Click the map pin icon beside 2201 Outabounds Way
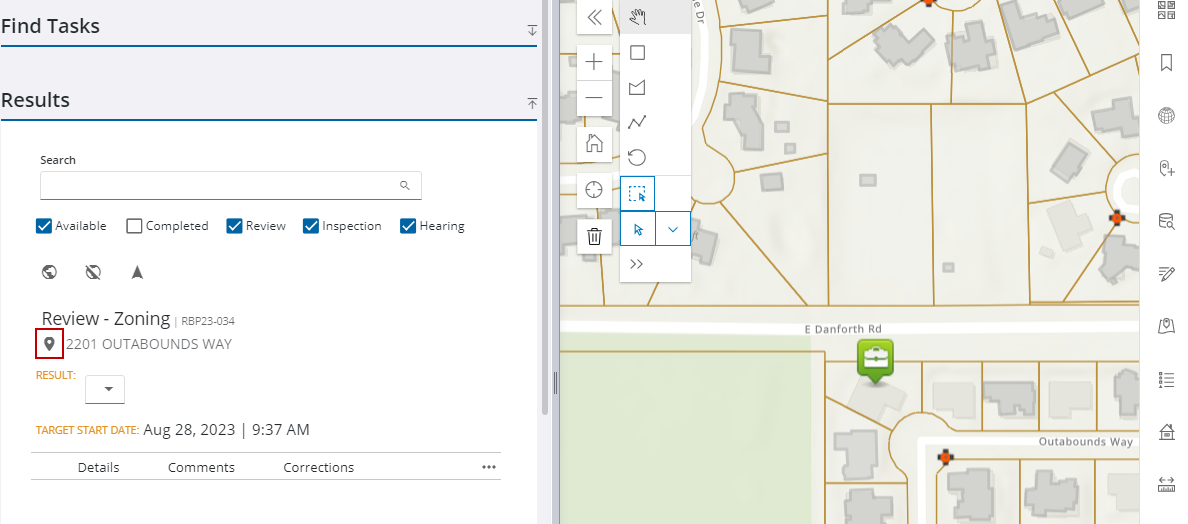 tap(49, 344)
